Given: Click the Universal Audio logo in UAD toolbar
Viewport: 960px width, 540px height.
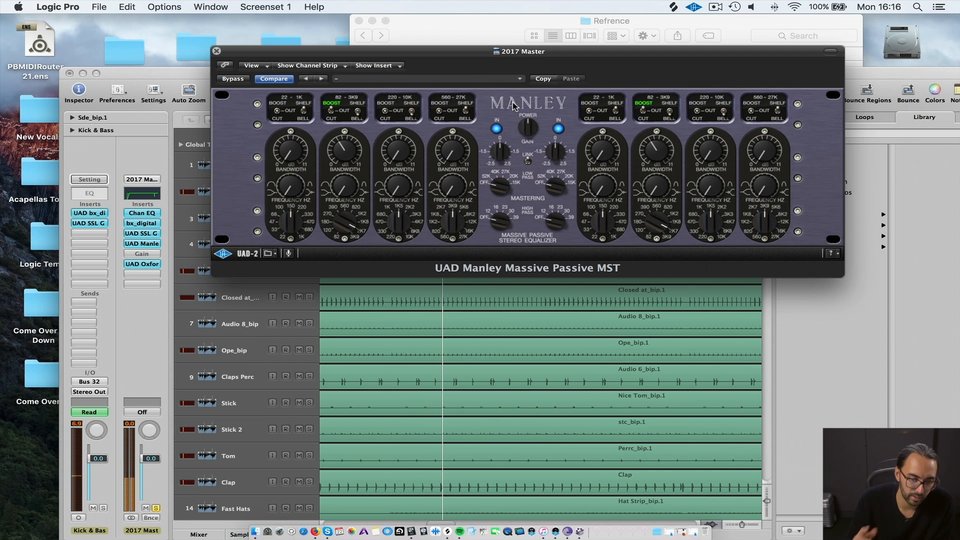Looking at the screenshot, I should [223, 253].
